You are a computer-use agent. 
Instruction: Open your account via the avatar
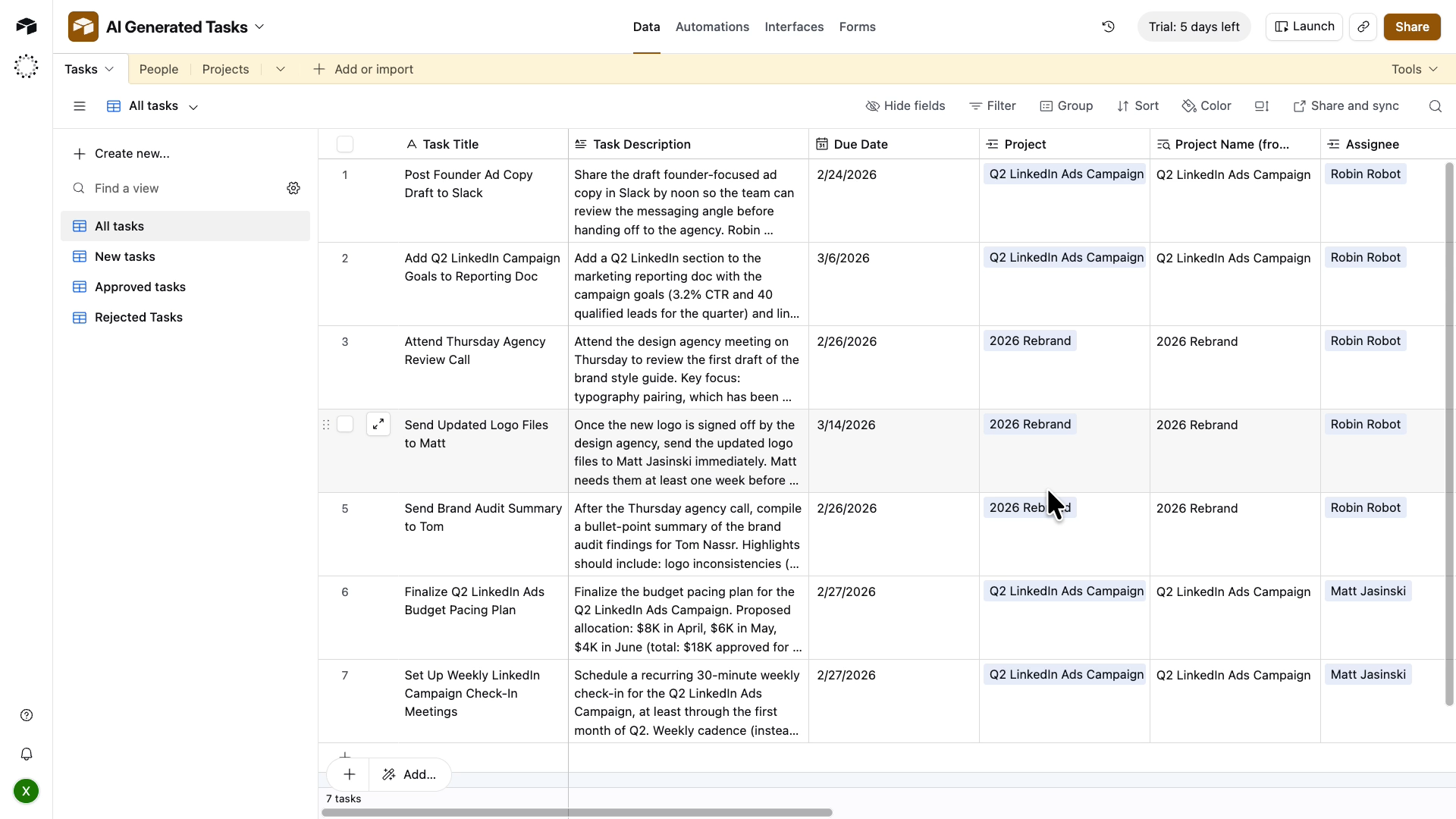click(26, 791)
